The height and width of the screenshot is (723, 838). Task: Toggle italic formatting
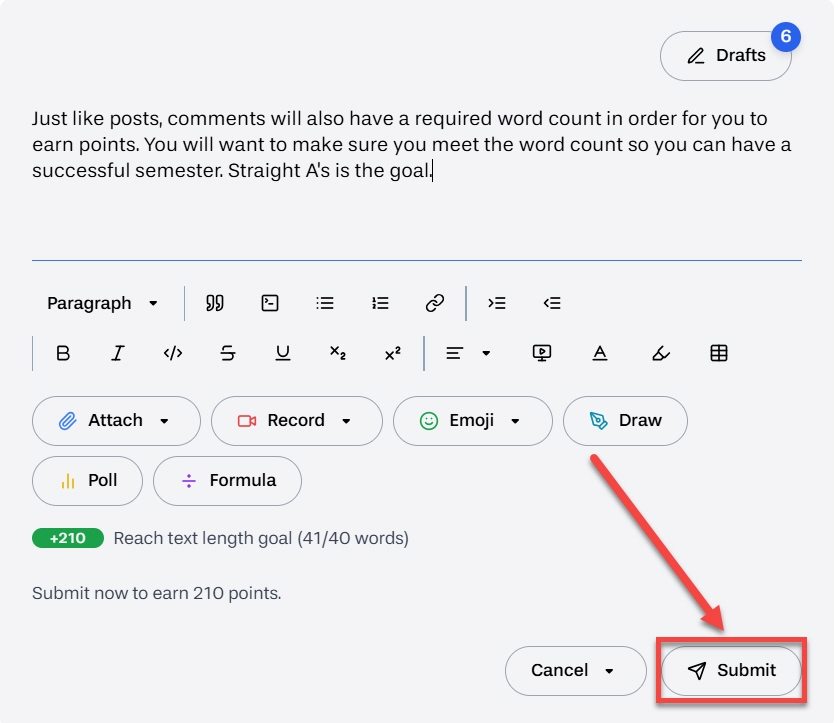coord(118,353)
